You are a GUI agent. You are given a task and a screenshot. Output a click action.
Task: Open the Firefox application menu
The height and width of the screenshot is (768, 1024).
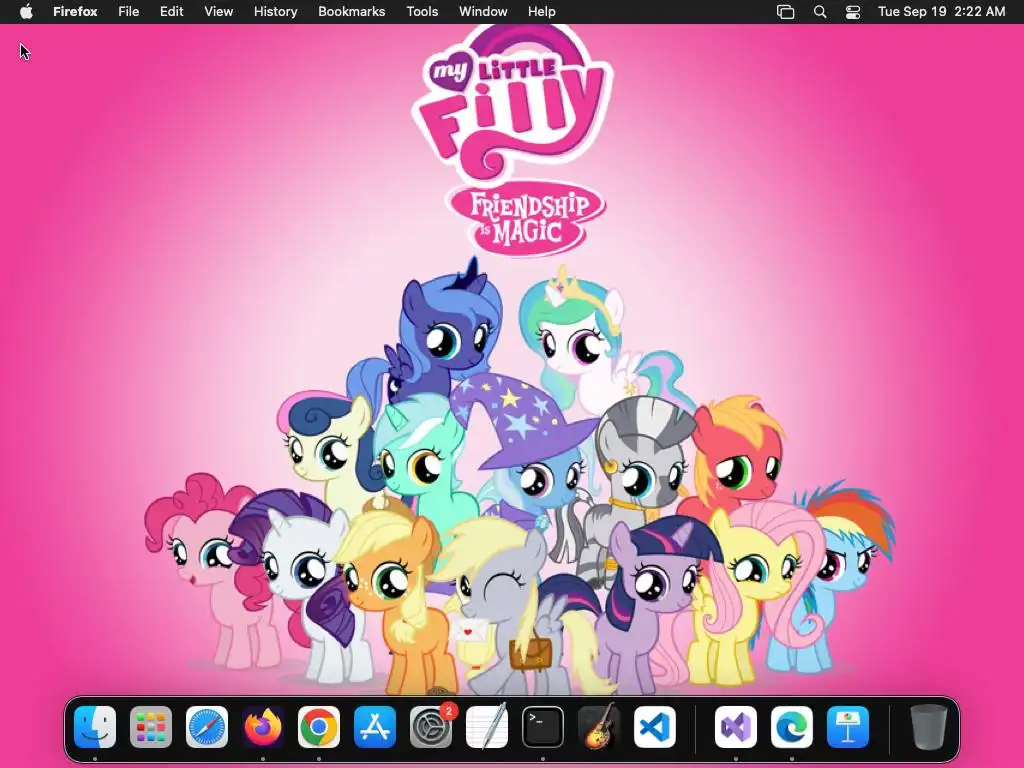pyautogui.click(x=75, y=12)
